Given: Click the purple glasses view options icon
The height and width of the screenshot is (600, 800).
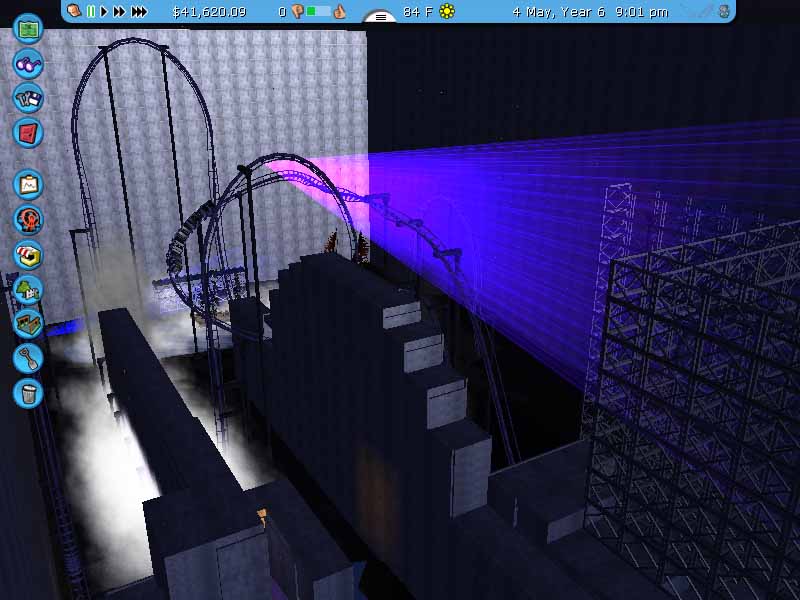Looking at the screenshot, I should 28,63.
